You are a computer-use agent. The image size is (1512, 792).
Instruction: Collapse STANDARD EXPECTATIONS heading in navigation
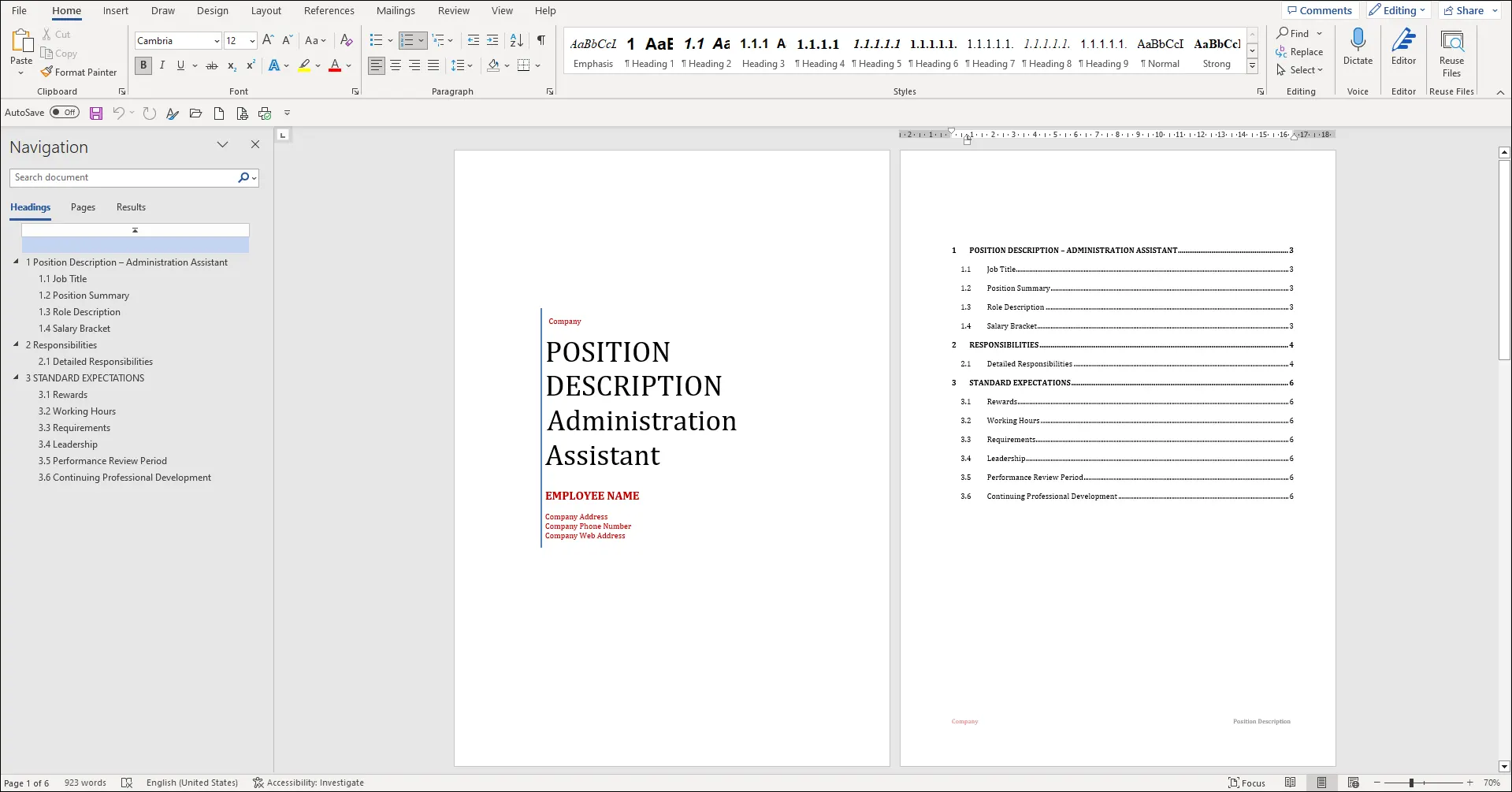click(x=16, y=377)
